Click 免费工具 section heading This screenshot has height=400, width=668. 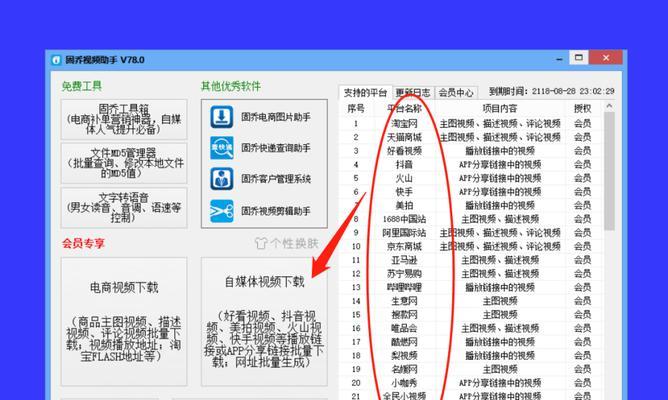81,86
